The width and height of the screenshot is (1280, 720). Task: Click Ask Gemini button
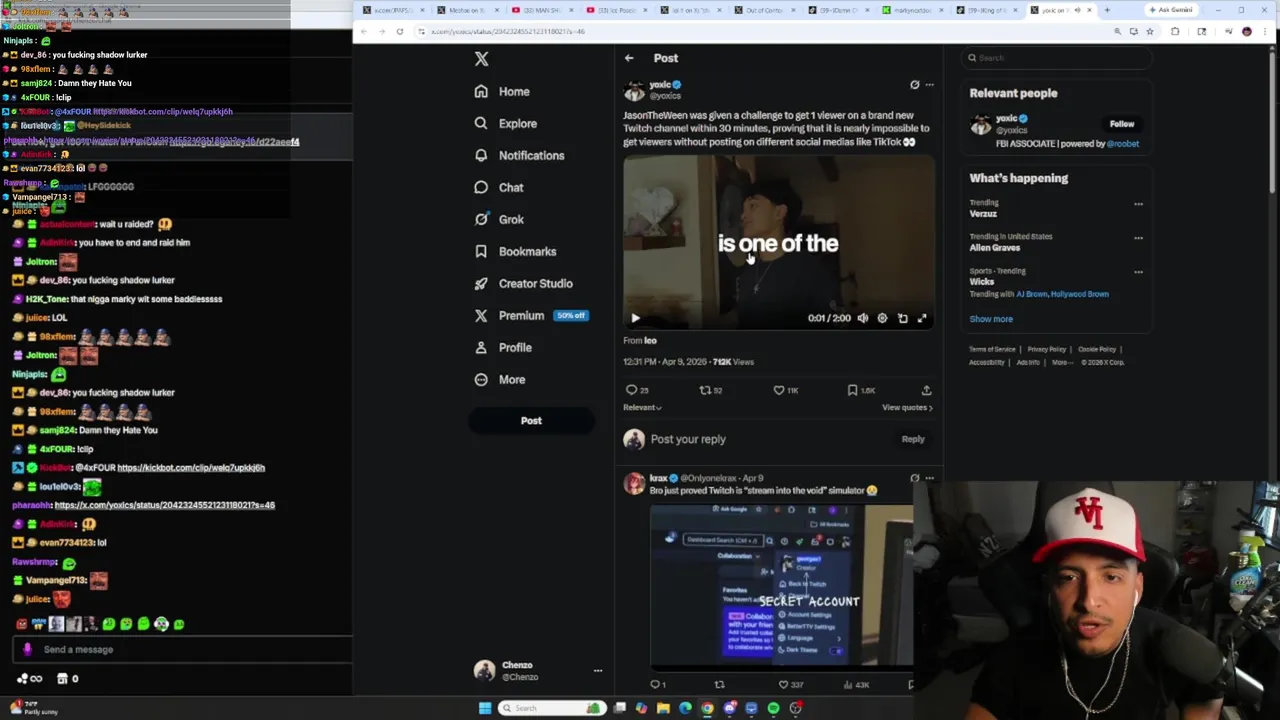pyautogui.click(x=1170, y=10)
